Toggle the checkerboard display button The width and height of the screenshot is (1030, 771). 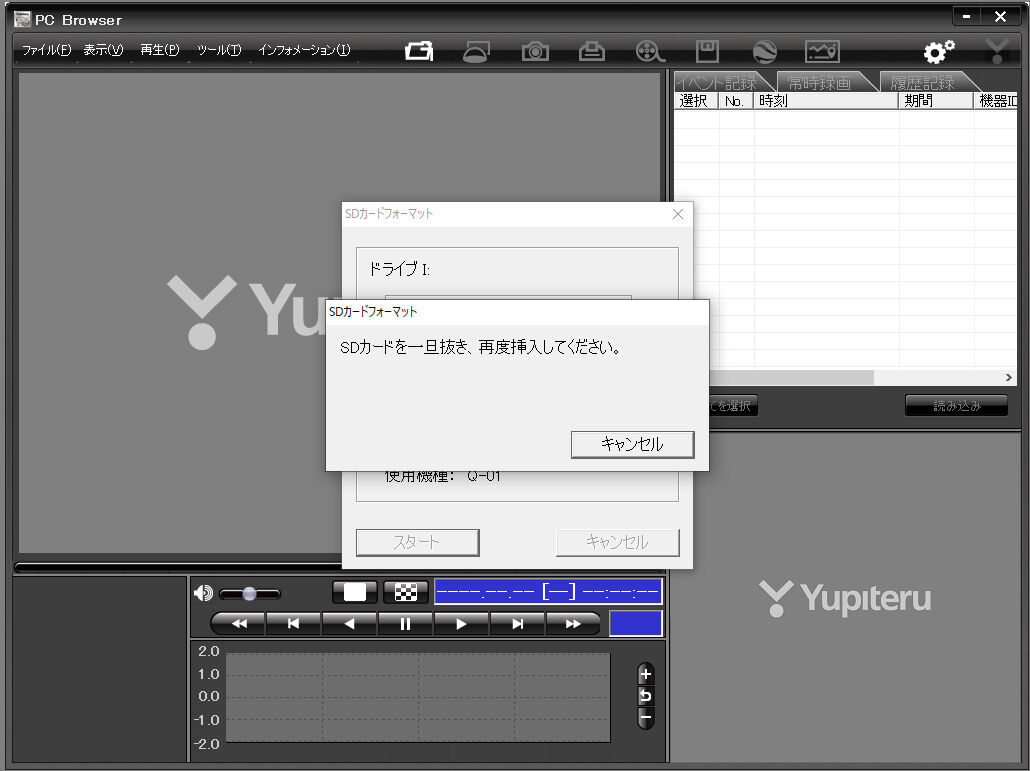tap(405, 592)
